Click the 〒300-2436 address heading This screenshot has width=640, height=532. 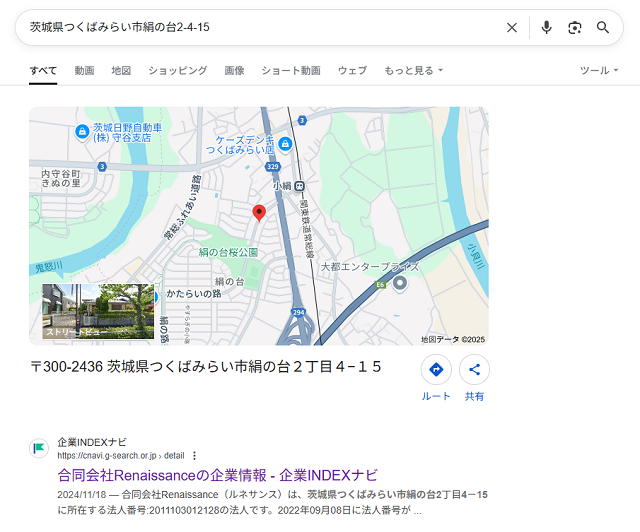(x=206, y=367)
